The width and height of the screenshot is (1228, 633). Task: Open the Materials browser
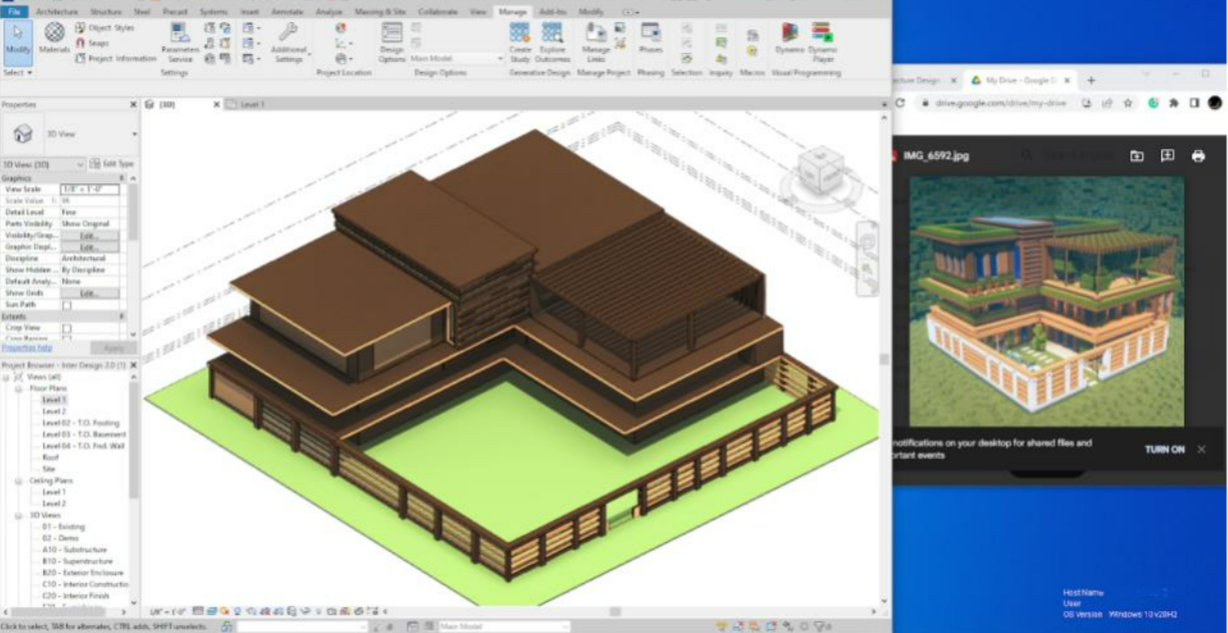pos(54,38)
